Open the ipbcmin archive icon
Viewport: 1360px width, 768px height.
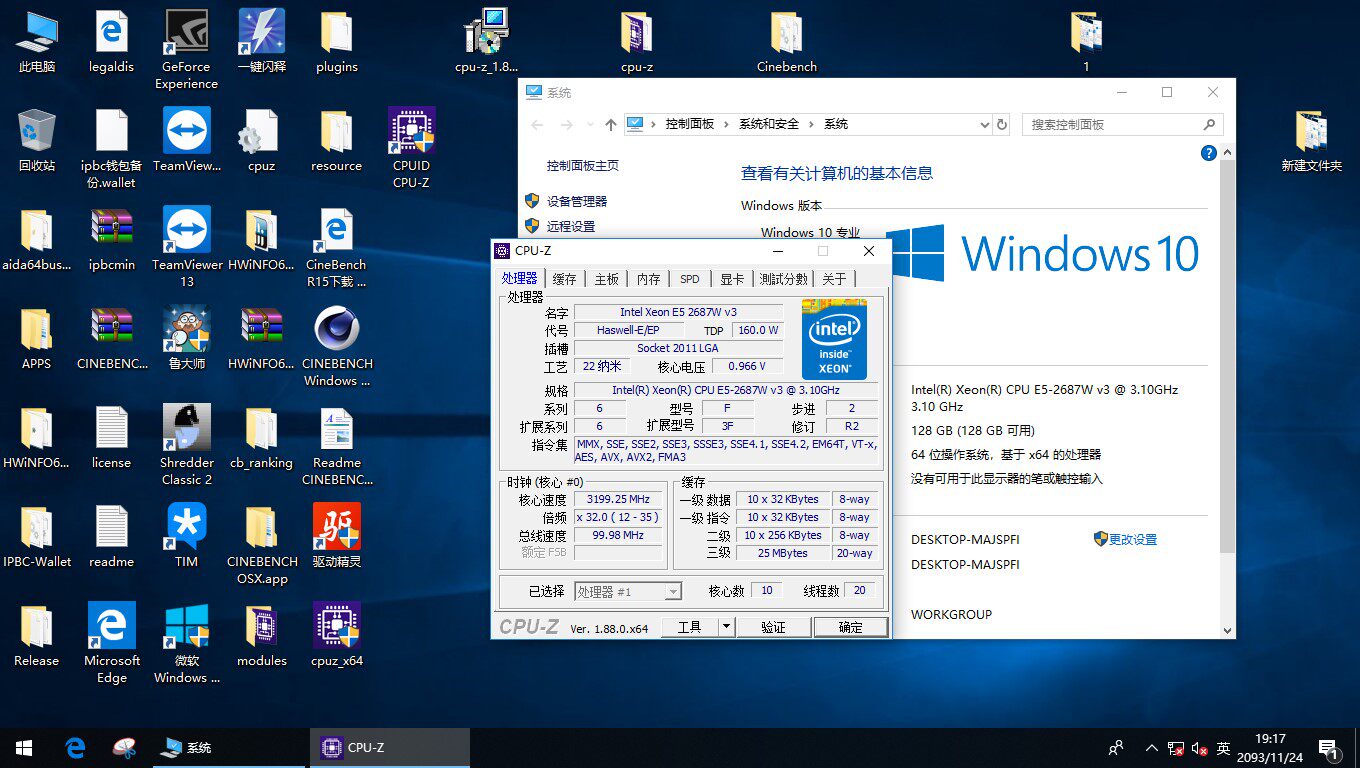[112, 240]
